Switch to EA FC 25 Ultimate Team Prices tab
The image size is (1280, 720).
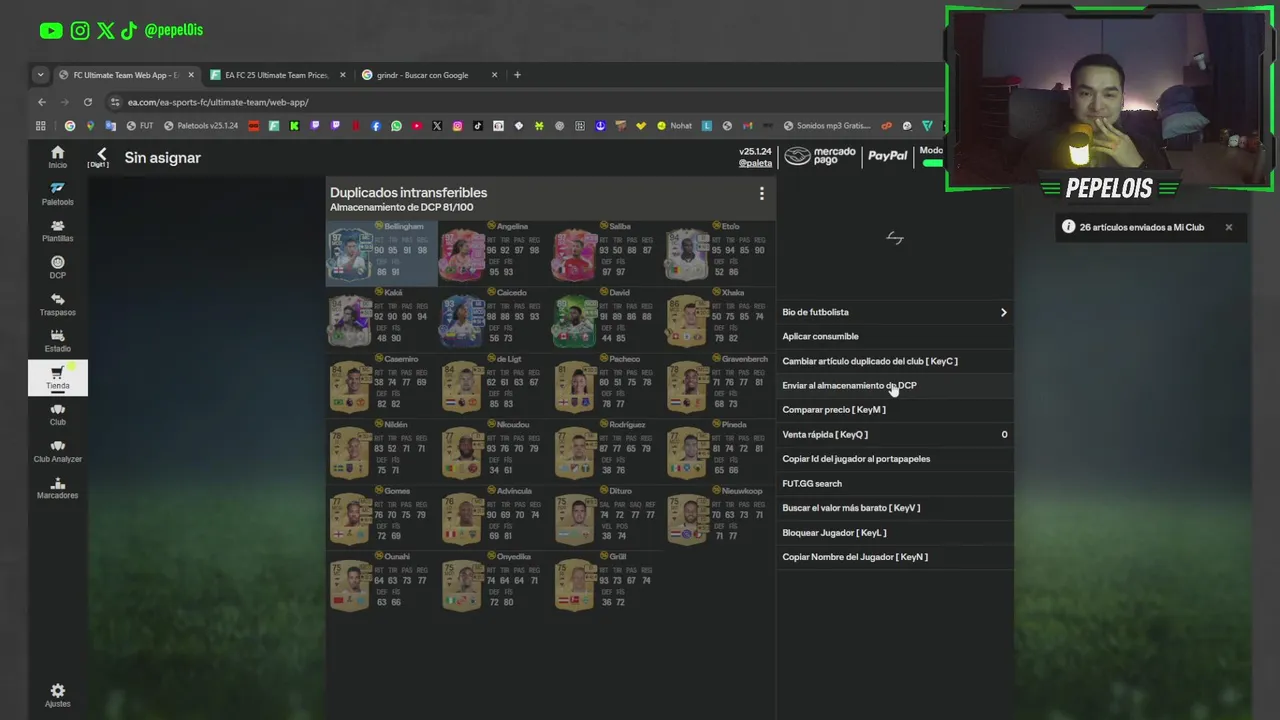tap(276, 75)
